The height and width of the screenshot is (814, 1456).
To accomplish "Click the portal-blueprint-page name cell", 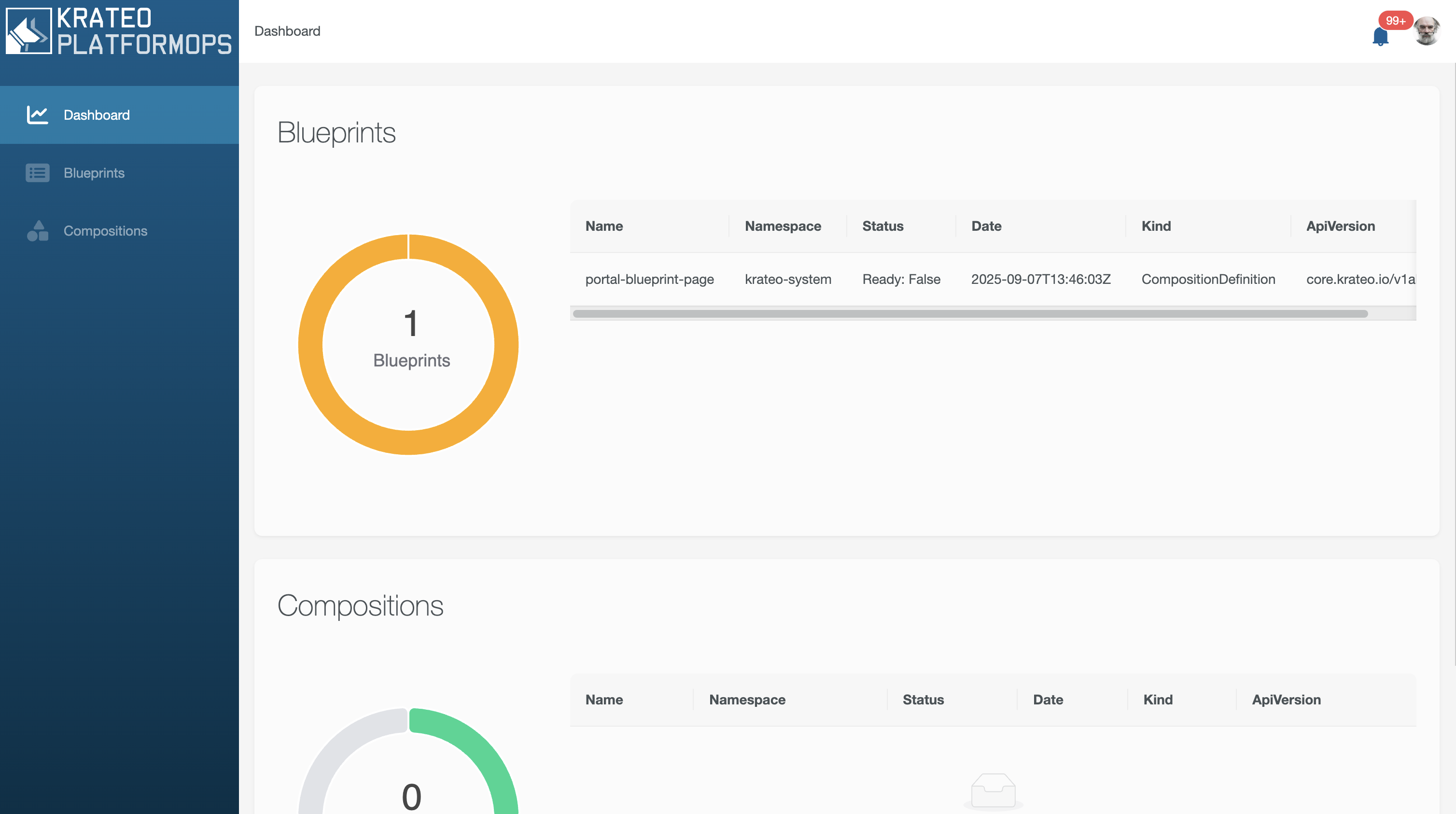I will point(649,279).
